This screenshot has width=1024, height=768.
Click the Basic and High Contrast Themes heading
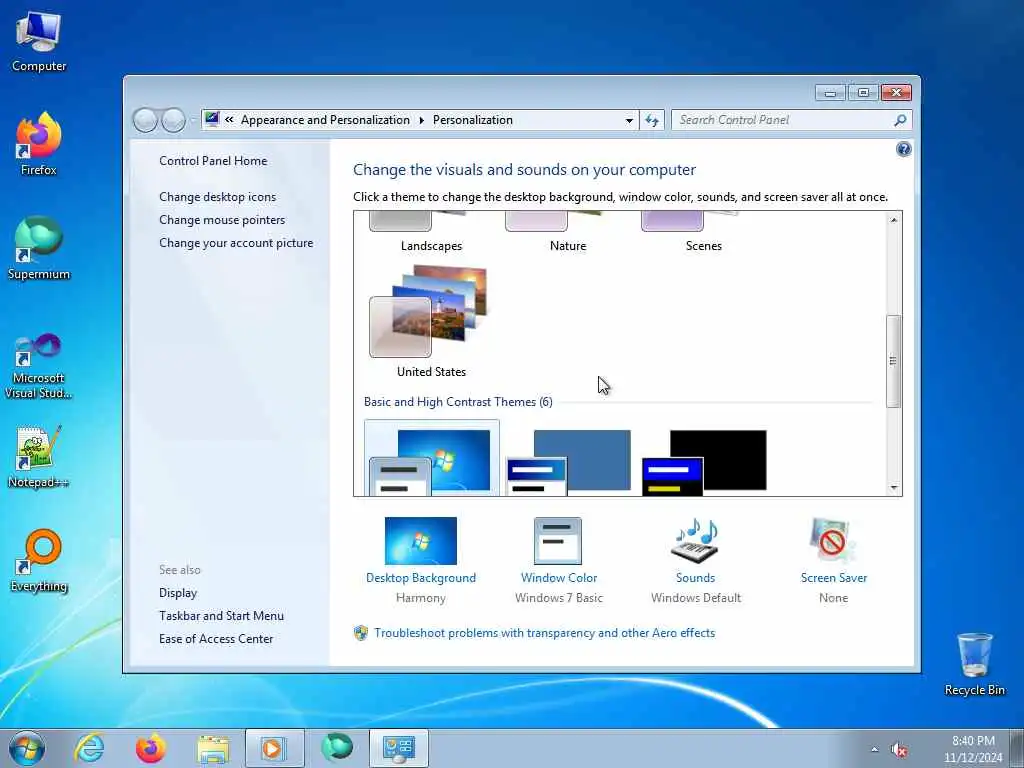458,402
